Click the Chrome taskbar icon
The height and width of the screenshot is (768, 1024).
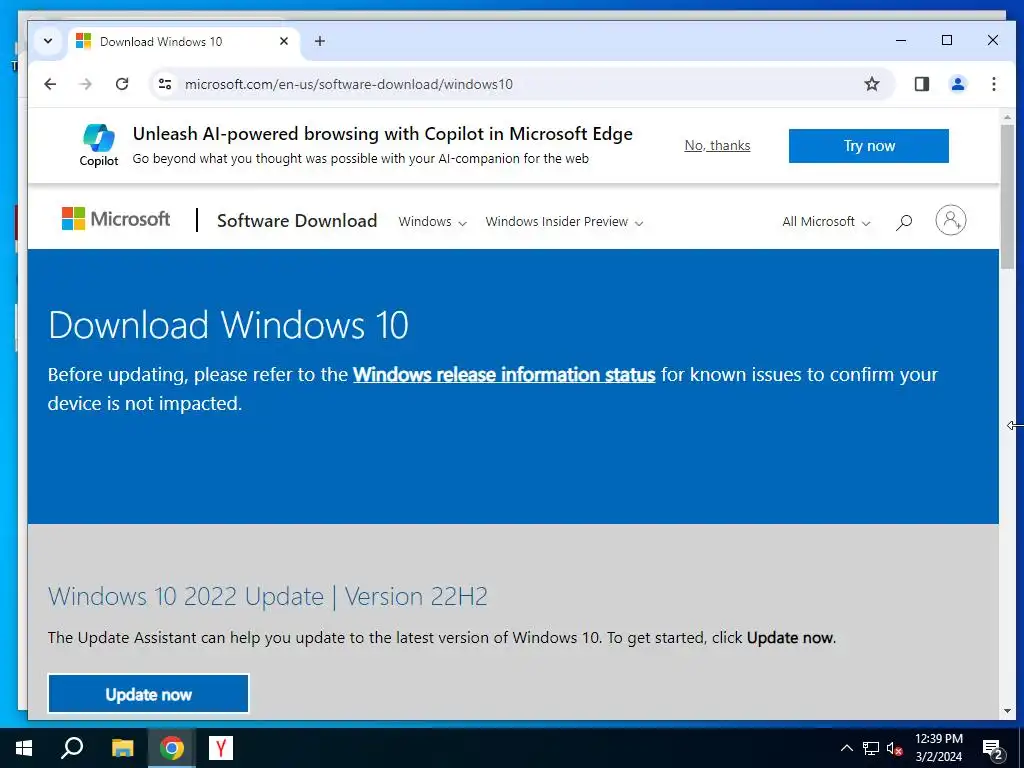click(x=172, y=748)
